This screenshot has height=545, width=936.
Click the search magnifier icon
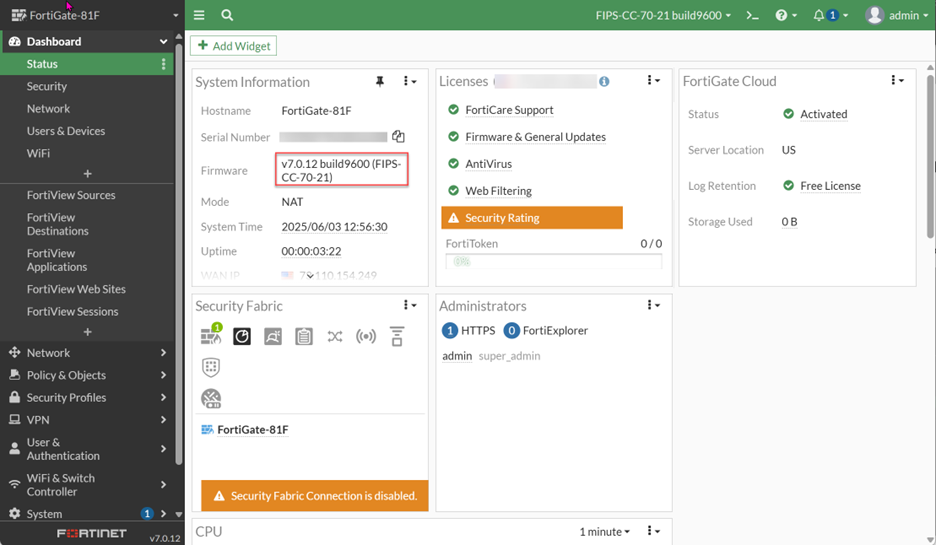[x=227, y=15]
